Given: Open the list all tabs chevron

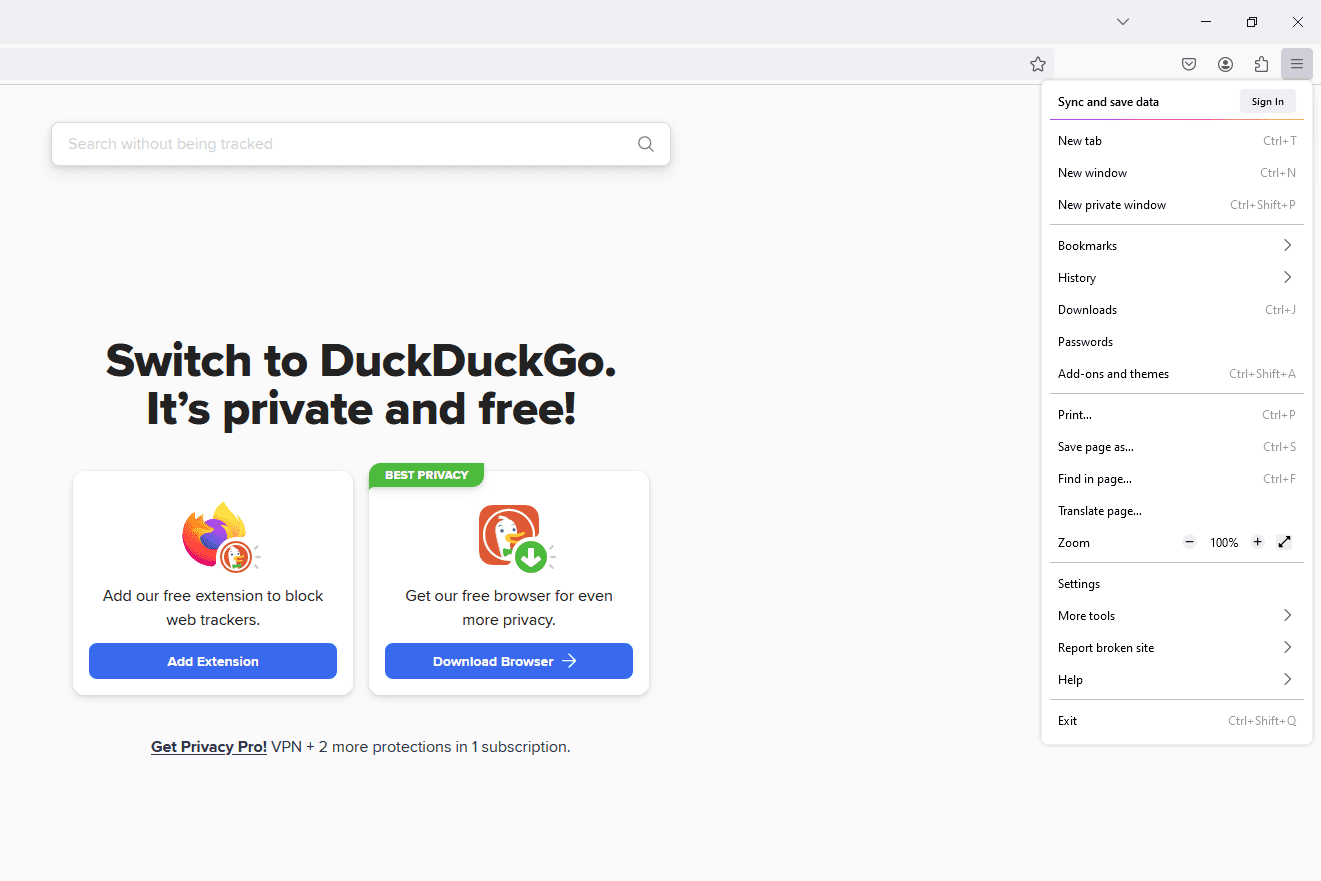Looking at the screenshot, I should click(x=1123, y=22).
